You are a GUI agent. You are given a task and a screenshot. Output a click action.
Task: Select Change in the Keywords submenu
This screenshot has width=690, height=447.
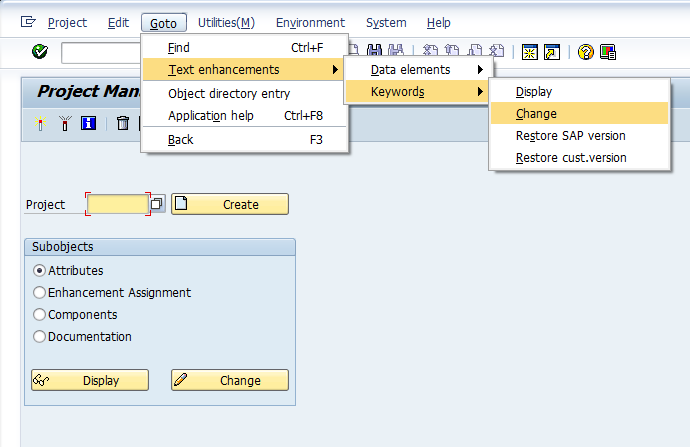point(580,114)
